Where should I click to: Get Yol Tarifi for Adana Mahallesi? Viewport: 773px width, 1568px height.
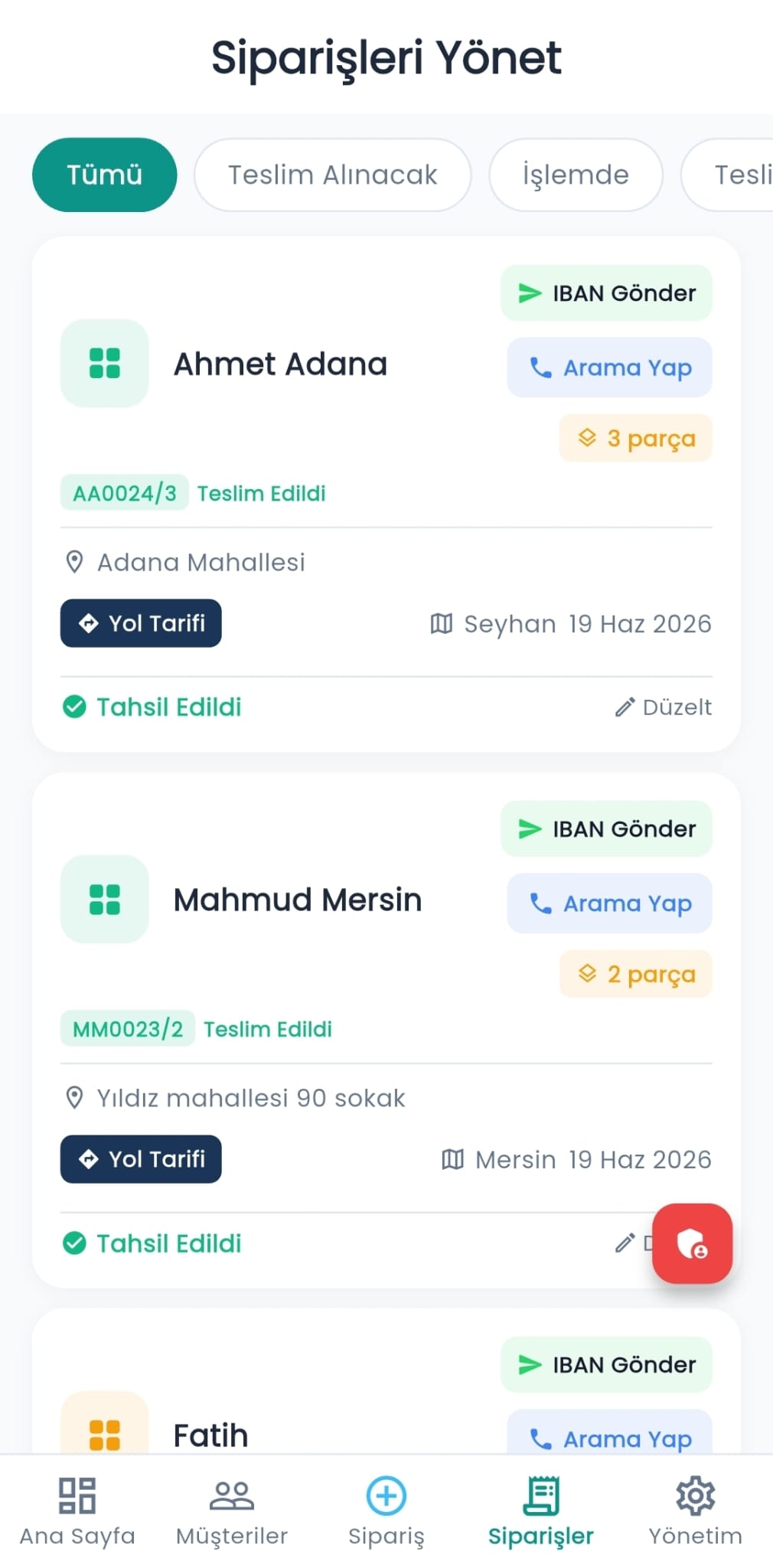pos(141,623)
